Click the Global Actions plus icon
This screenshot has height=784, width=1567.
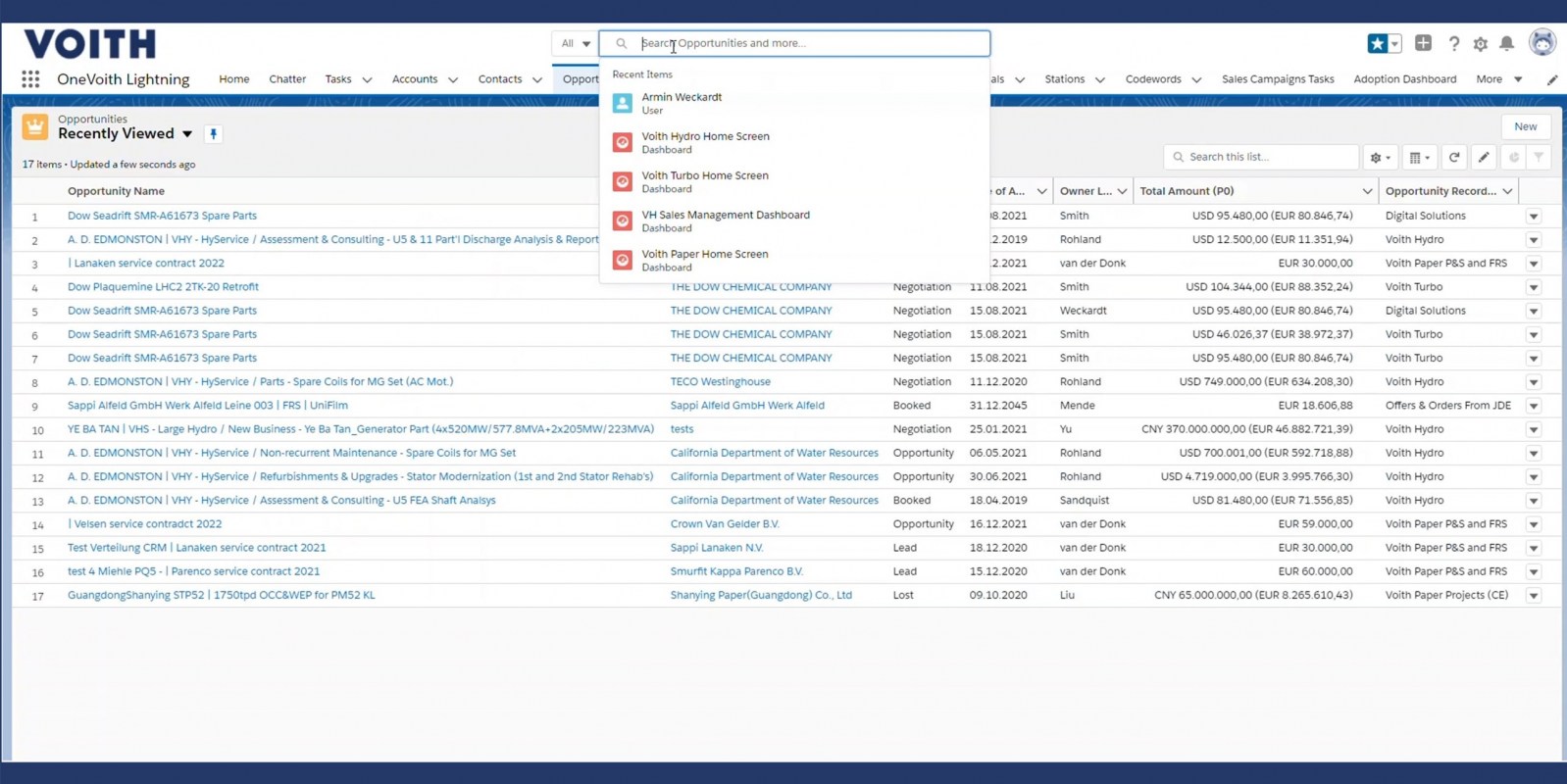(1423, 43)
